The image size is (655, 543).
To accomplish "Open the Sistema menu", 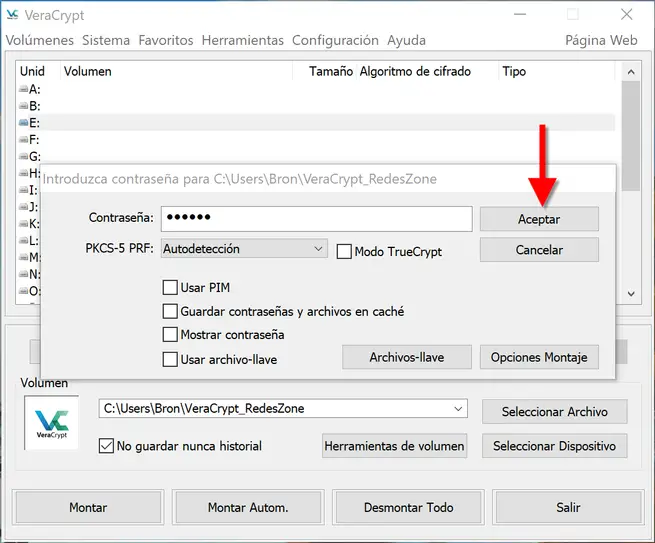I will 106,40.
